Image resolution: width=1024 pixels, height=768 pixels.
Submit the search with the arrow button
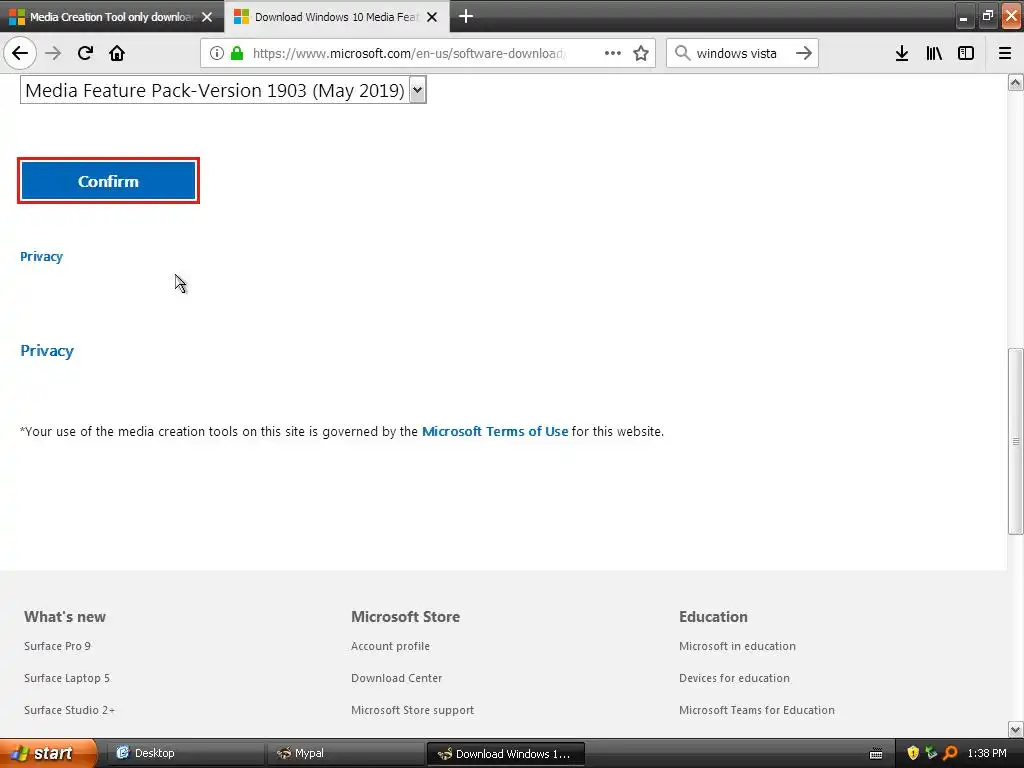coord(804,53)
